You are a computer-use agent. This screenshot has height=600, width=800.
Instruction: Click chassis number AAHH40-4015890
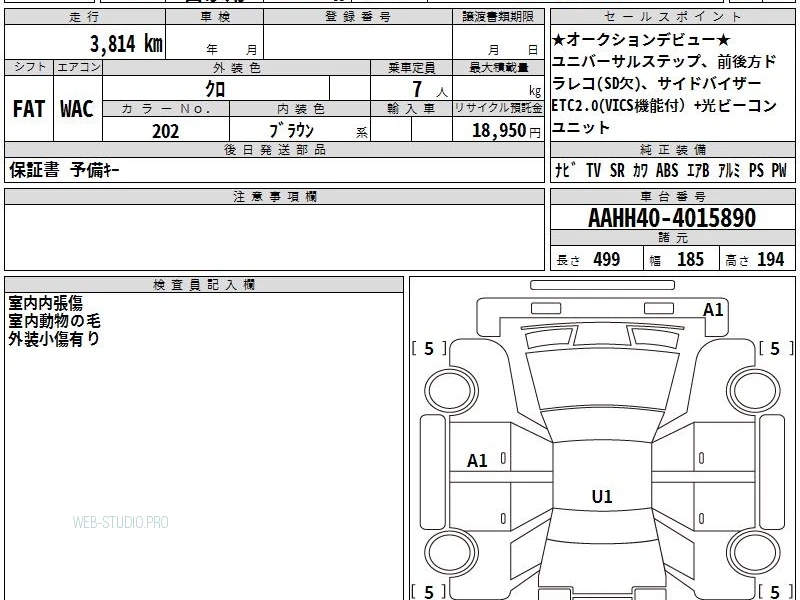click(672, 218)
